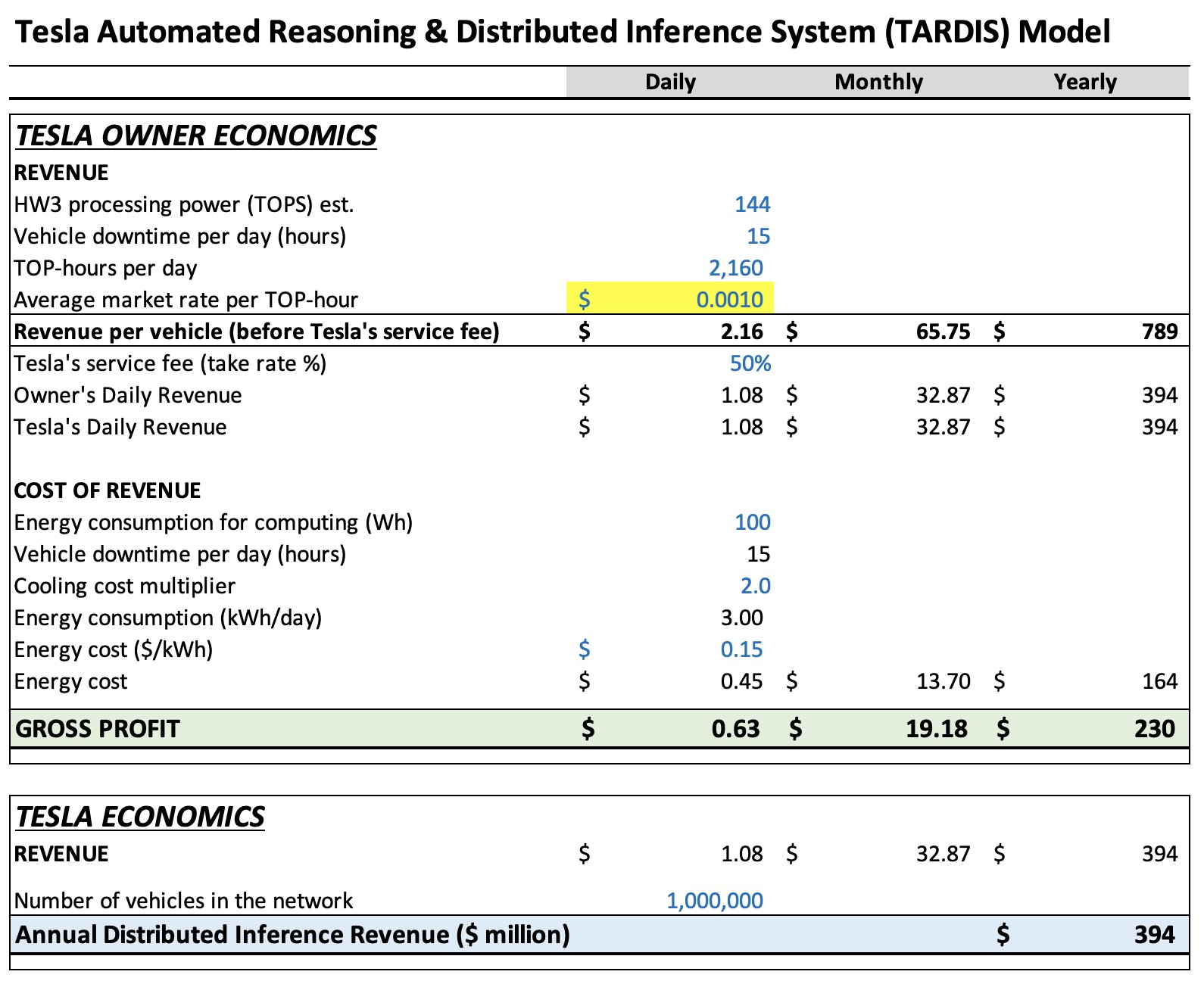Click the Daily column header

[x=670, y=82]
